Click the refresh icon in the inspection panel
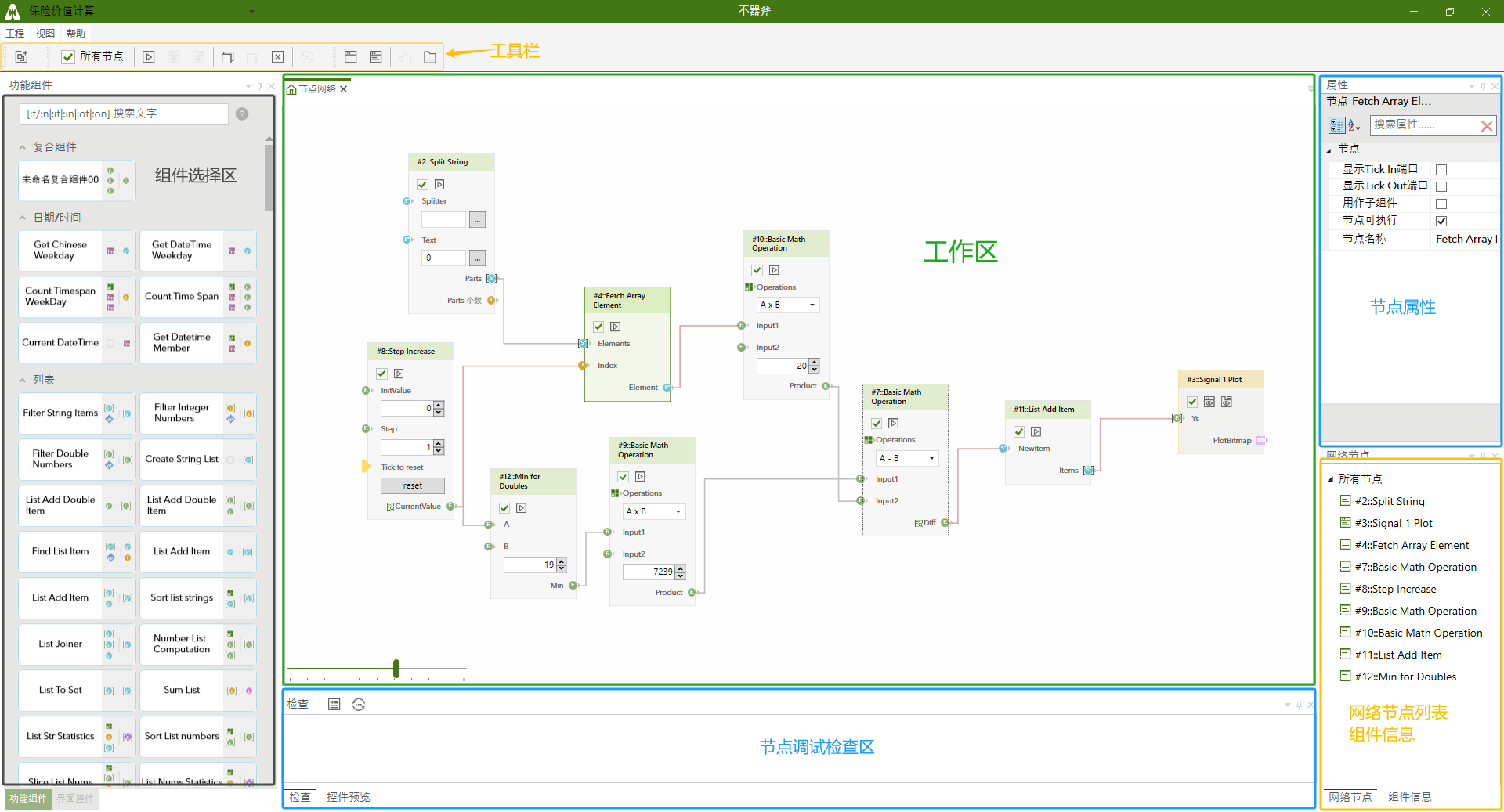Screen dimensions: 1504x812 [x=359, y=705]
